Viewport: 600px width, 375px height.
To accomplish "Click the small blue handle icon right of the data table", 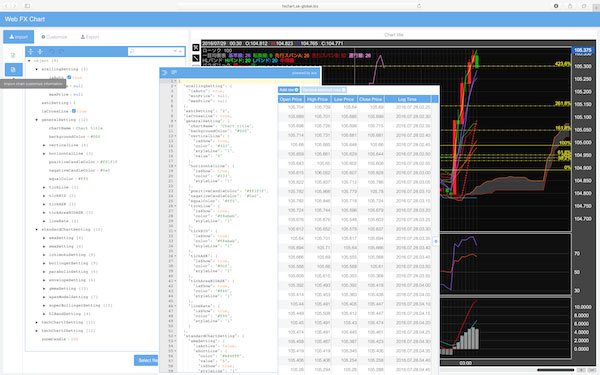I will coord(435,241).
